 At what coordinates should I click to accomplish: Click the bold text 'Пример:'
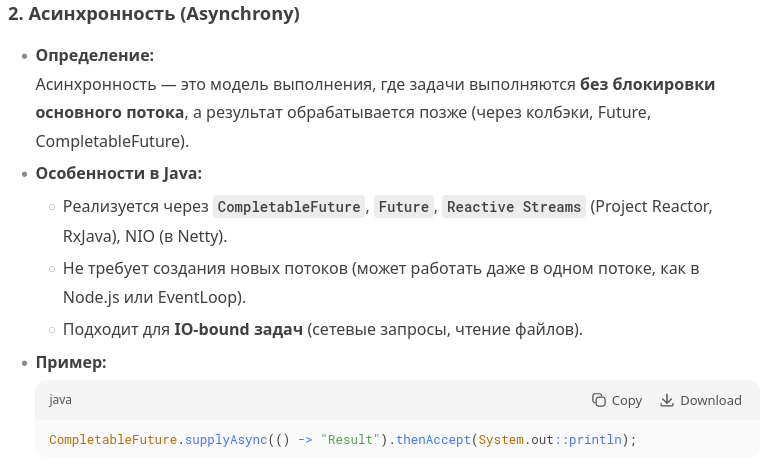71,363
